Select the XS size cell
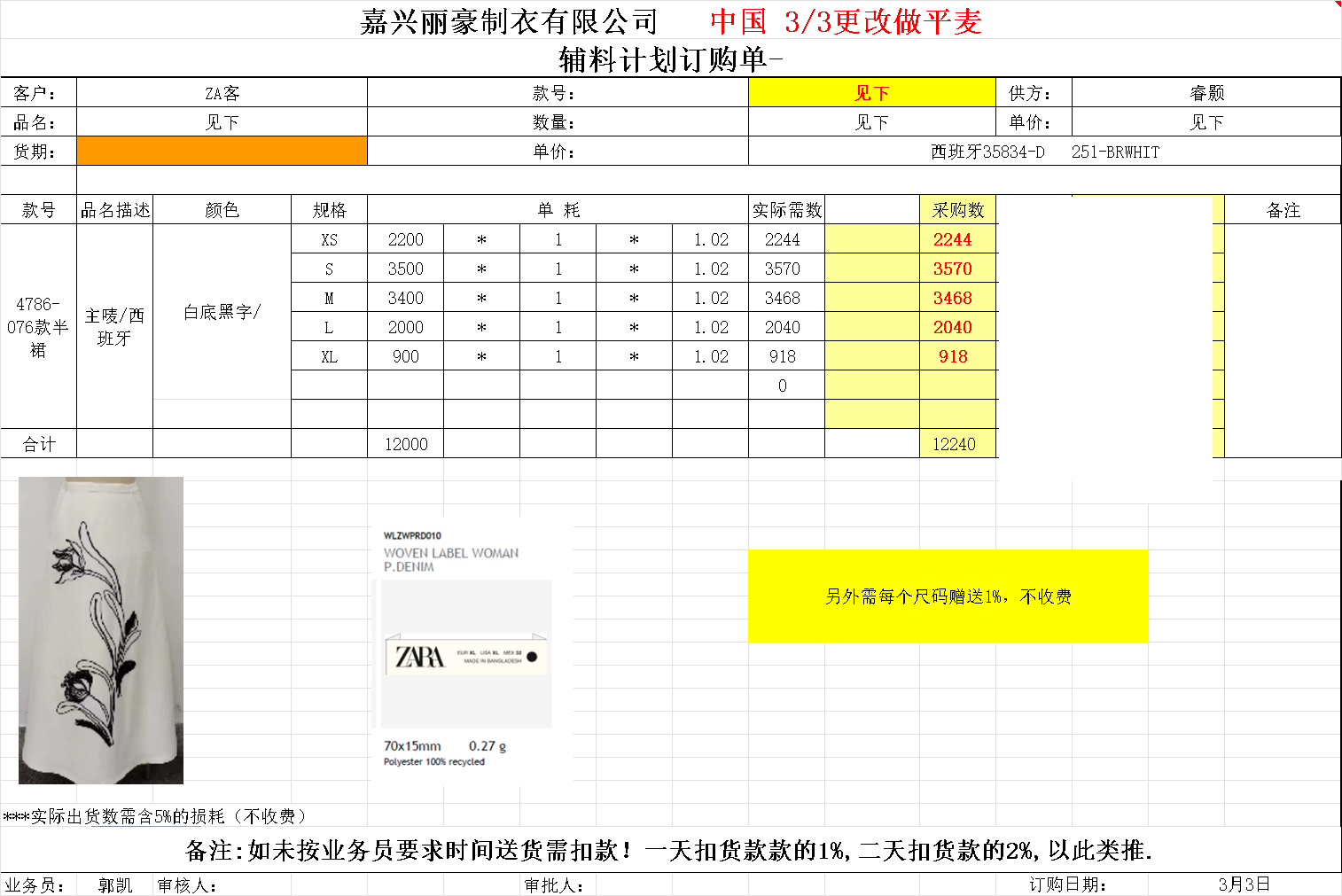The image size is (1342, 896). 329,239
